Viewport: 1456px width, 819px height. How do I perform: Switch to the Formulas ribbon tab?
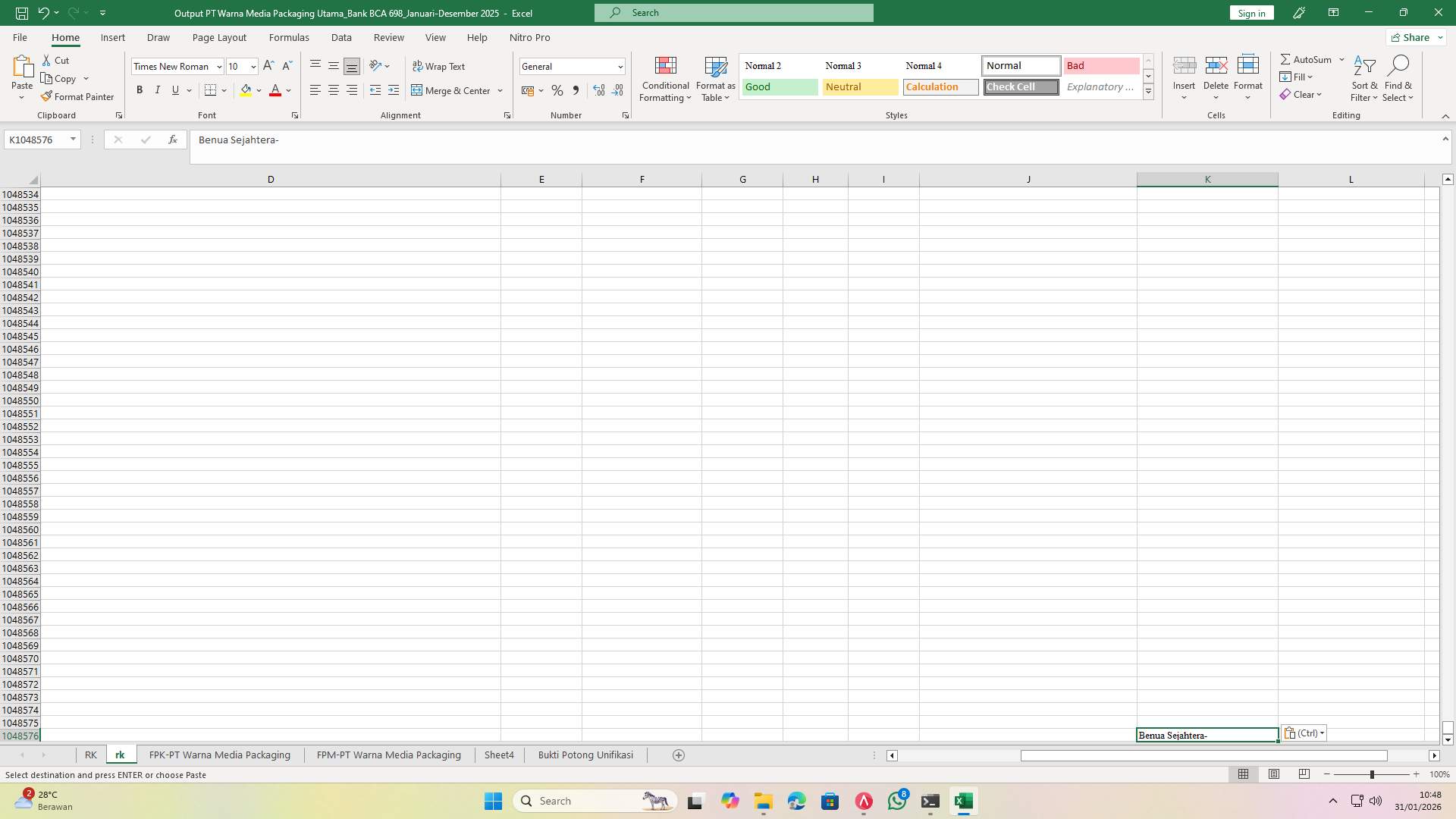click(289, 37)
